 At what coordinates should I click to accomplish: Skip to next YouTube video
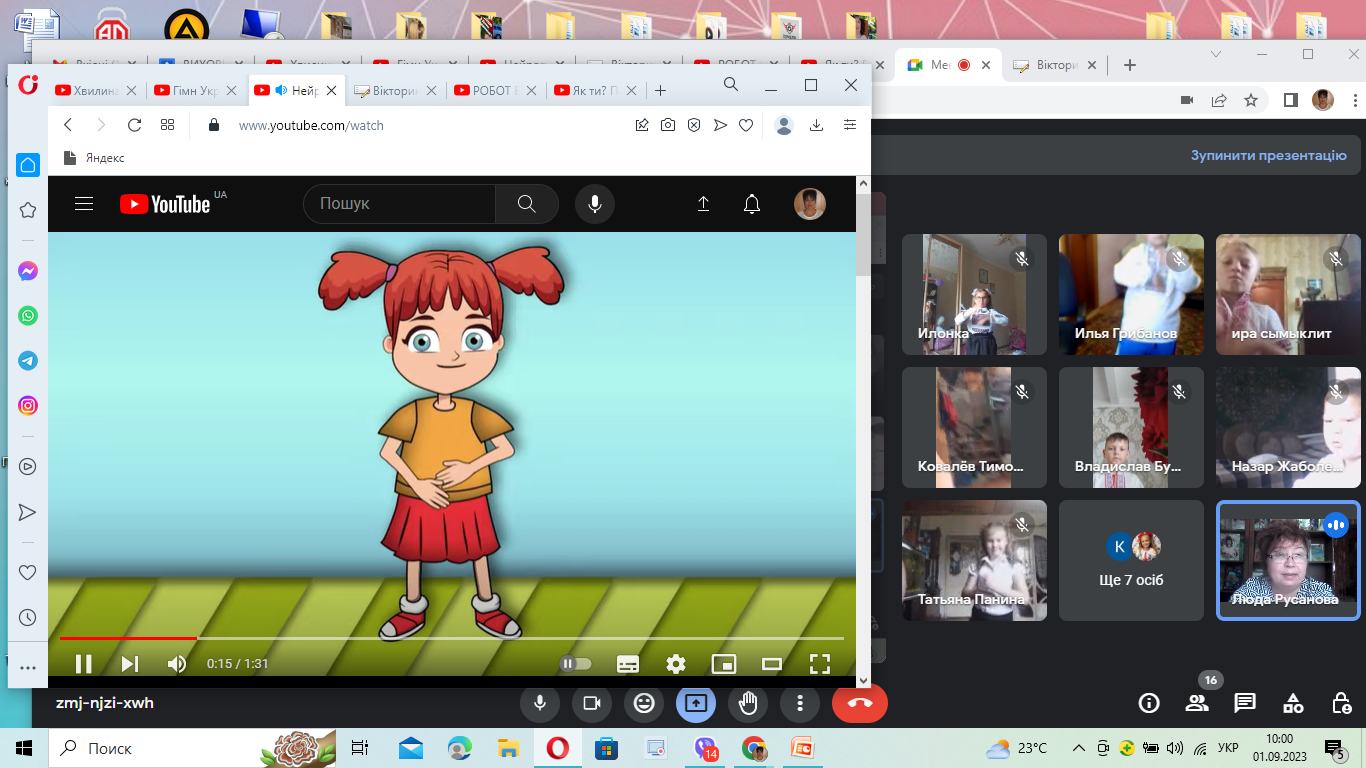pyautogui.click(x=130, y=663)
